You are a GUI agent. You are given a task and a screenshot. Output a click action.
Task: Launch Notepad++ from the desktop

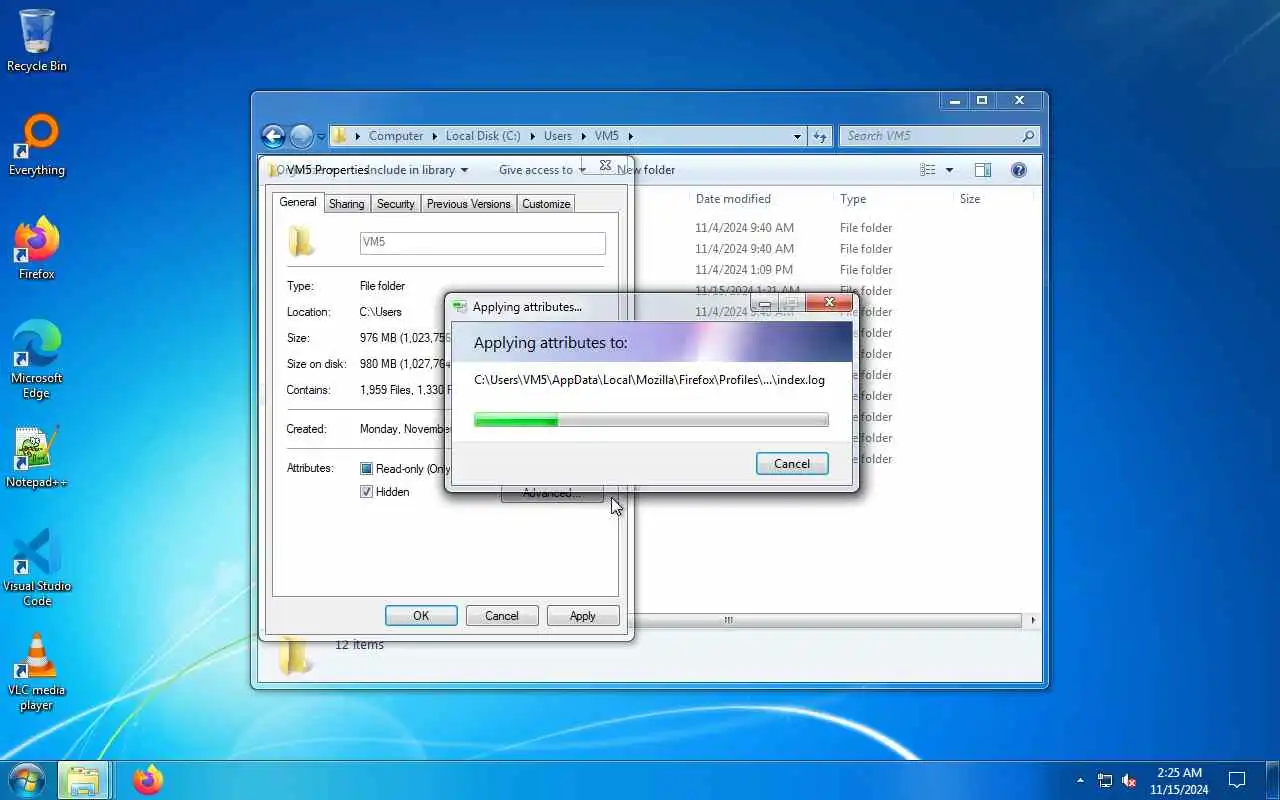(37, 457)
